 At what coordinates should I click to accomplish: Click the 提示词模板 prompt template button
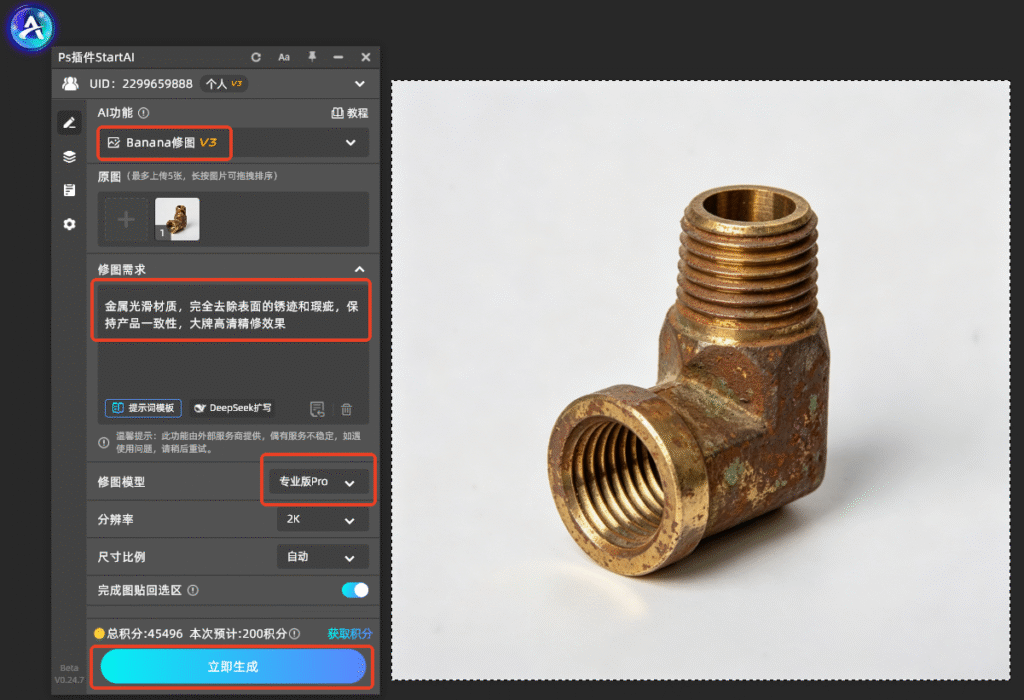point(143,408)
